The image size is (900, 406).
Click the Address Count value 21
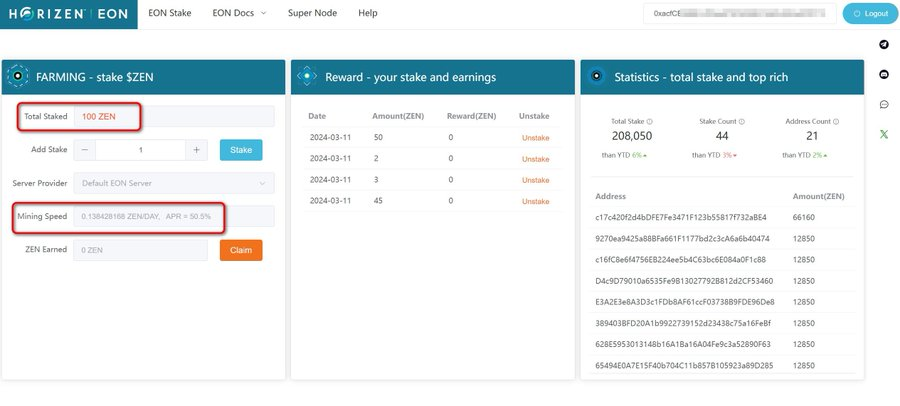pyautogui.click(x=812, y=136)
